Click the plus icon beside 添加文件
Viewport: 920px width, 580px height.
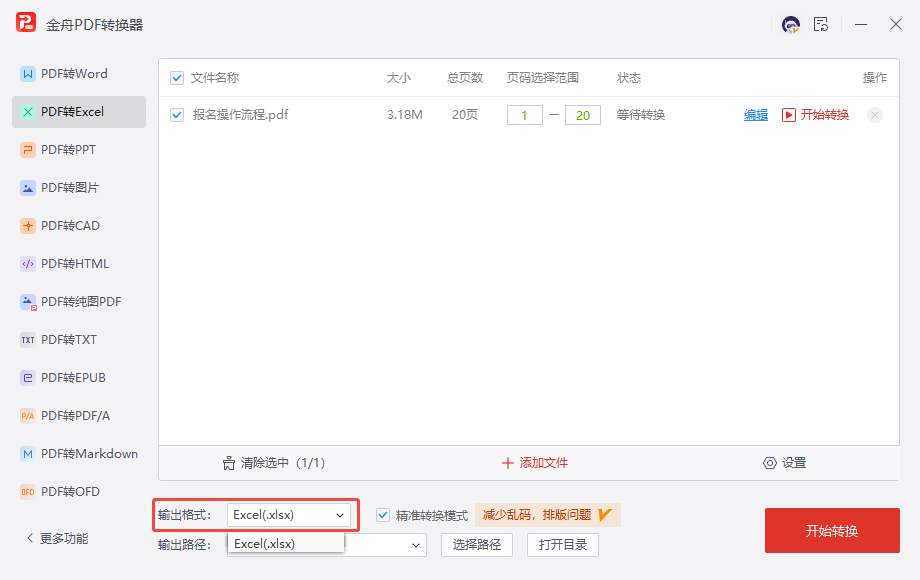pyautogui.click(x=508, y=463)
